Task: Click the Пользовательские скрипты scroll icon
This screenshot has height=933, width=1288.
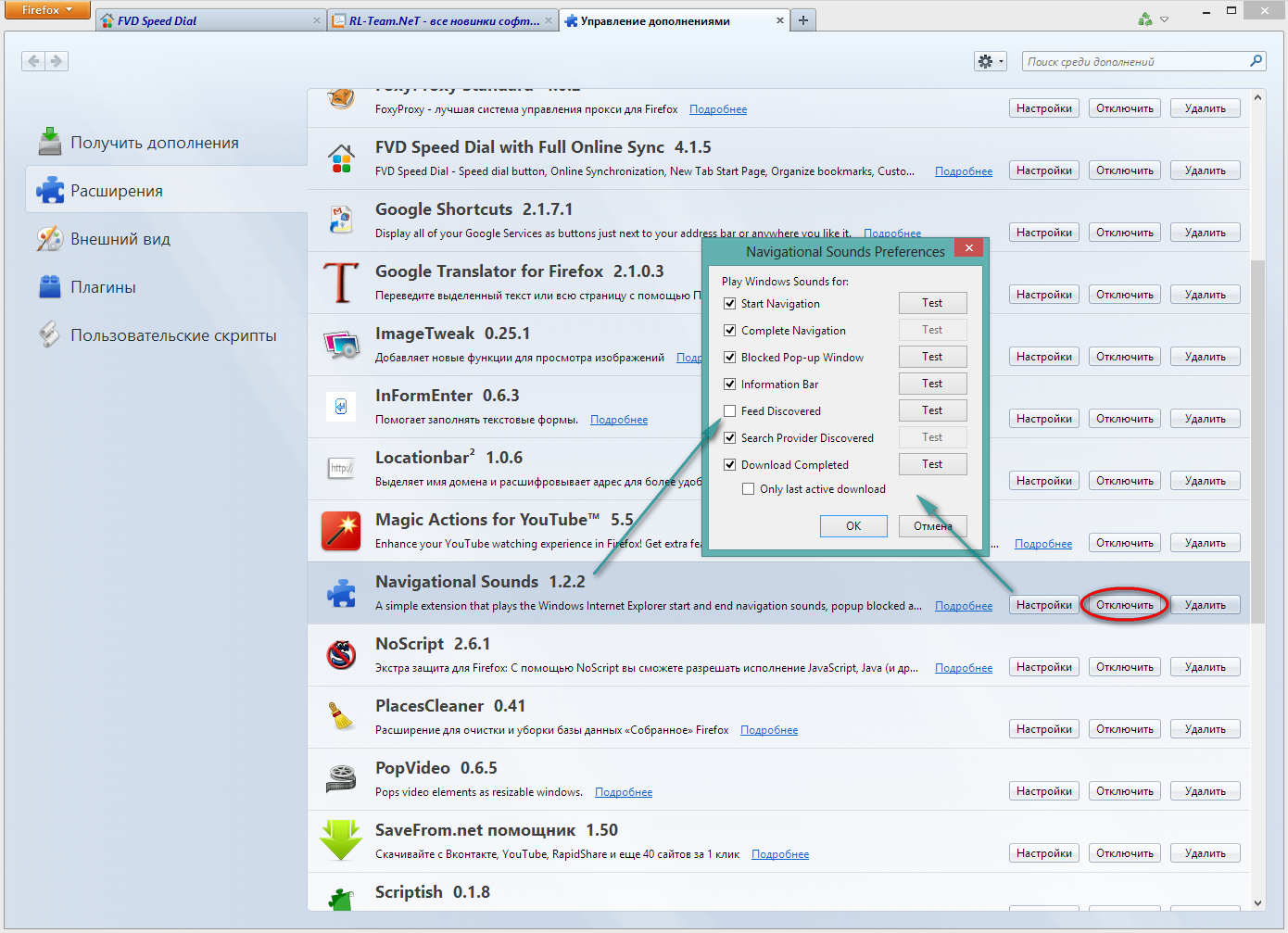Action: click(50, 334)
